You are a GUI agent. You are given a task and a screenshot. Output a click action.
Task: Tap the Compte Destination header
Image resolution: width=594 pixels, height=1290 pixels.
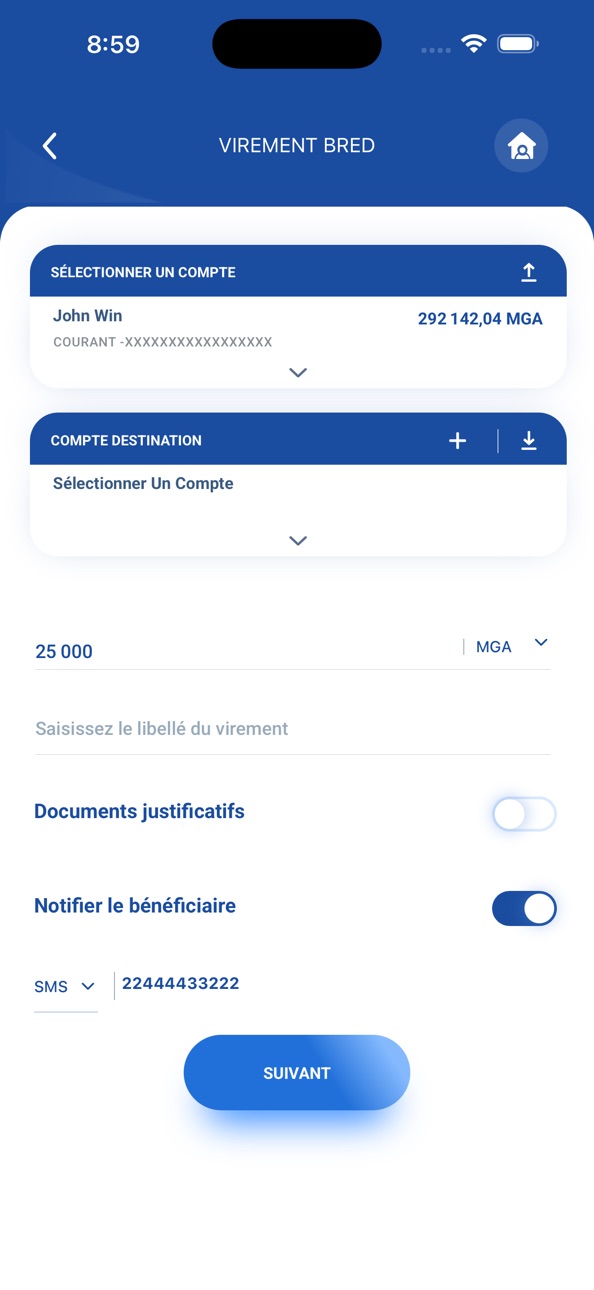298,439
